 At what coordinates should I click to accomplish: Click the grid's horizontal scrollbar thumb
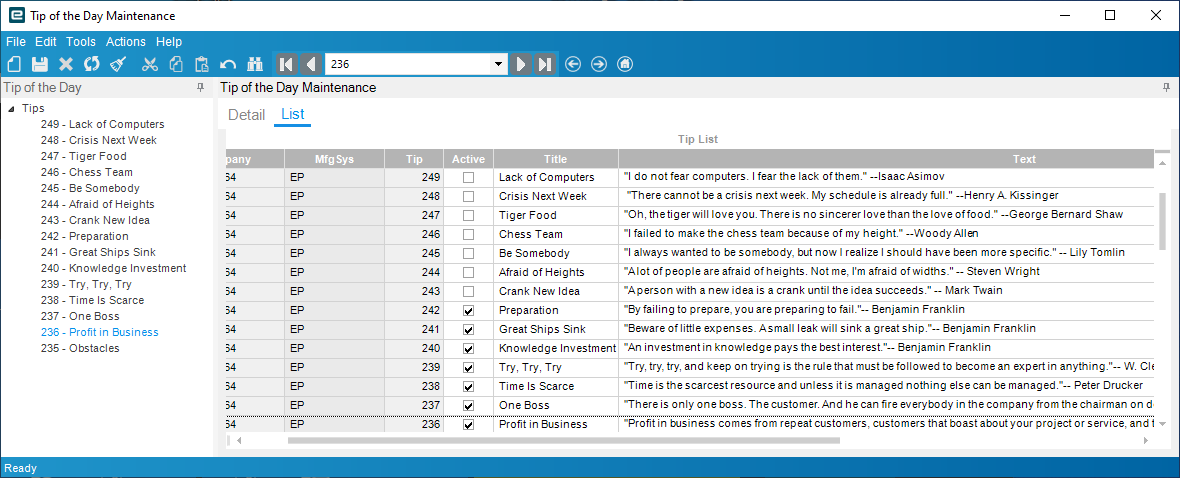pyautogui.click(x=563, y=440)
